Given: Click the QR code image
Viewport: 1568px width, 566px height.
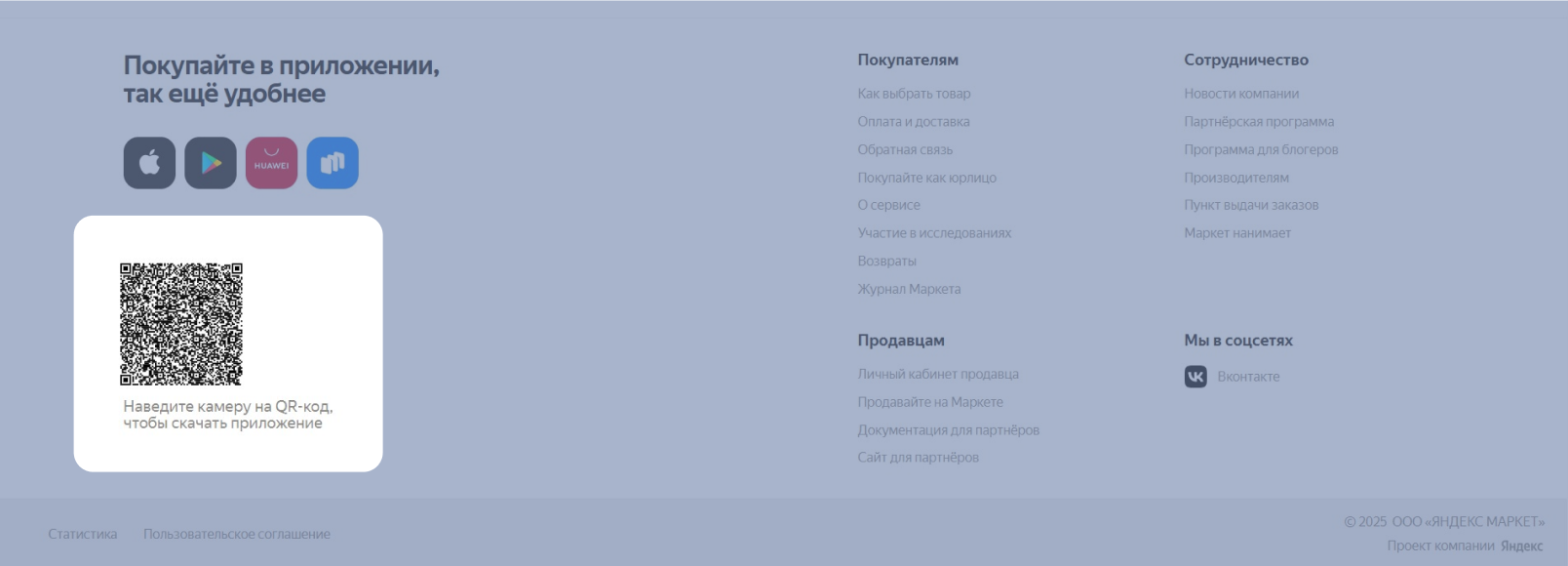Looking at the screenshot, I should coord(181,324).
